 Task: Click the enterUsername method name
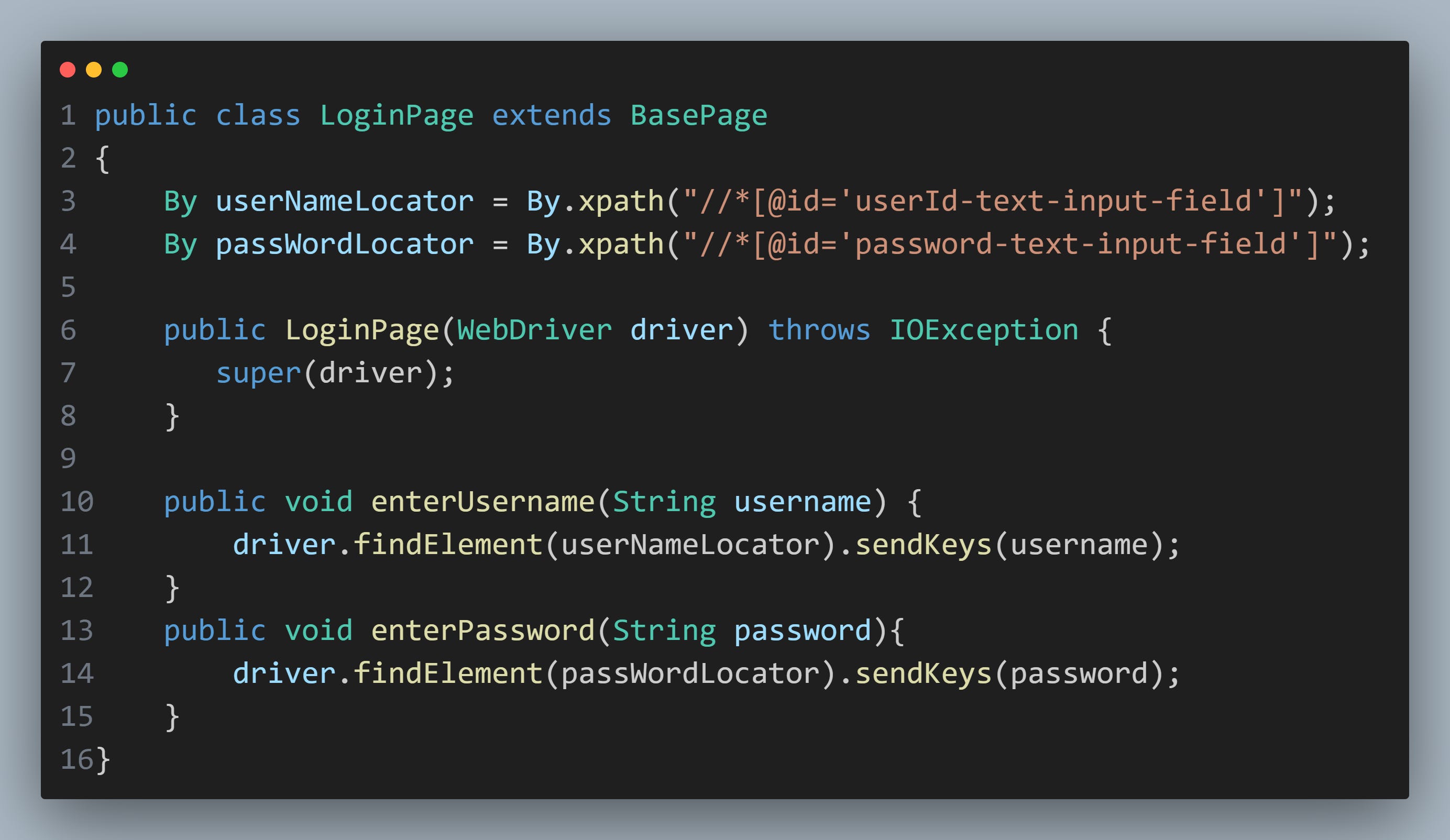(482, 502)
